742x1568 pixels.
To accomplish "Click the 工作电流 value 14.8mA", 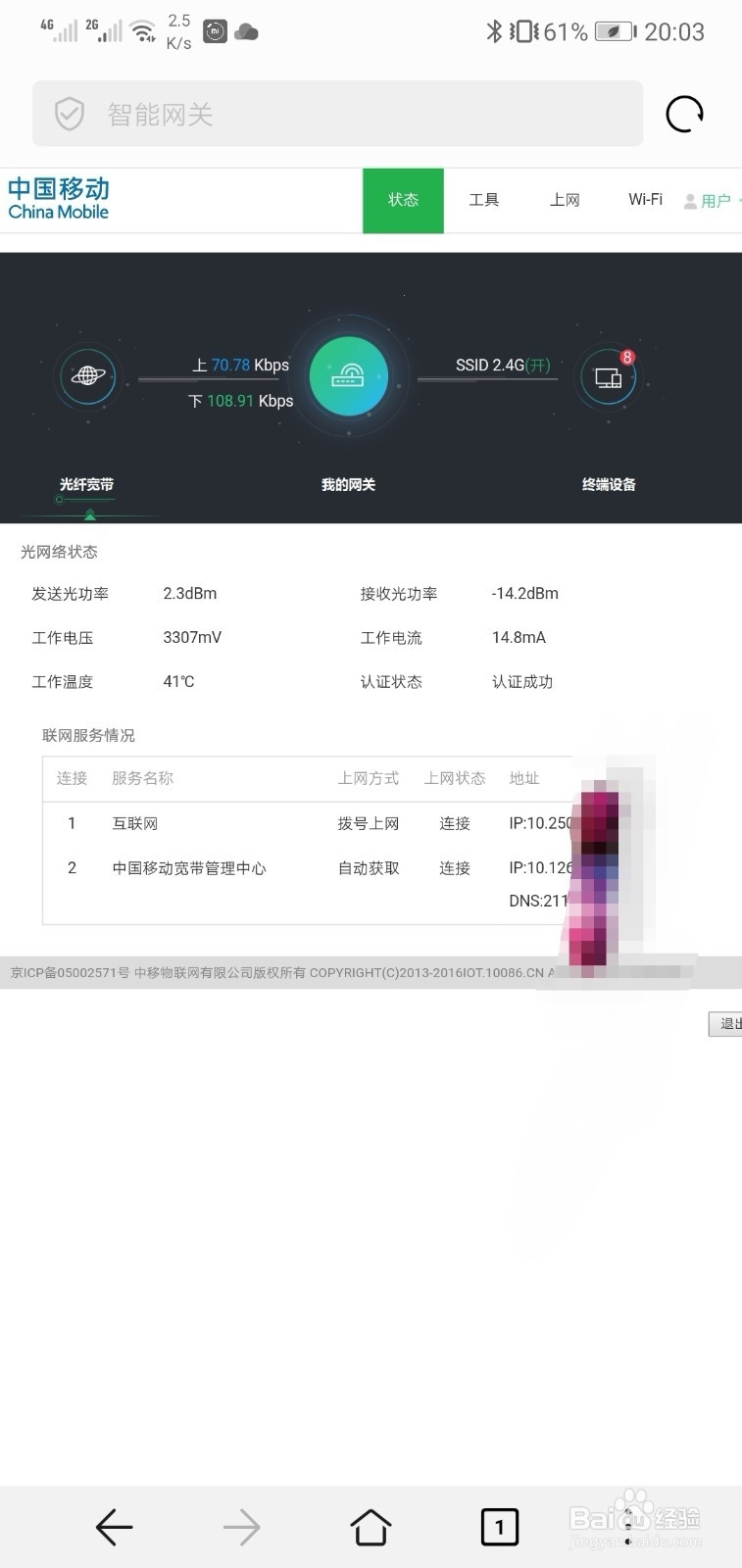I will (x=519, y=638).
